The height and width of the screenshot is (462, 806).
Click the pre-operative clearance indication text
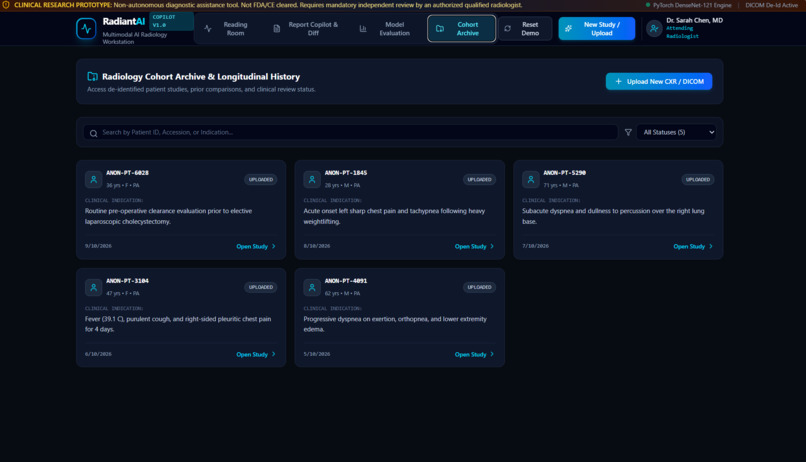169,216
